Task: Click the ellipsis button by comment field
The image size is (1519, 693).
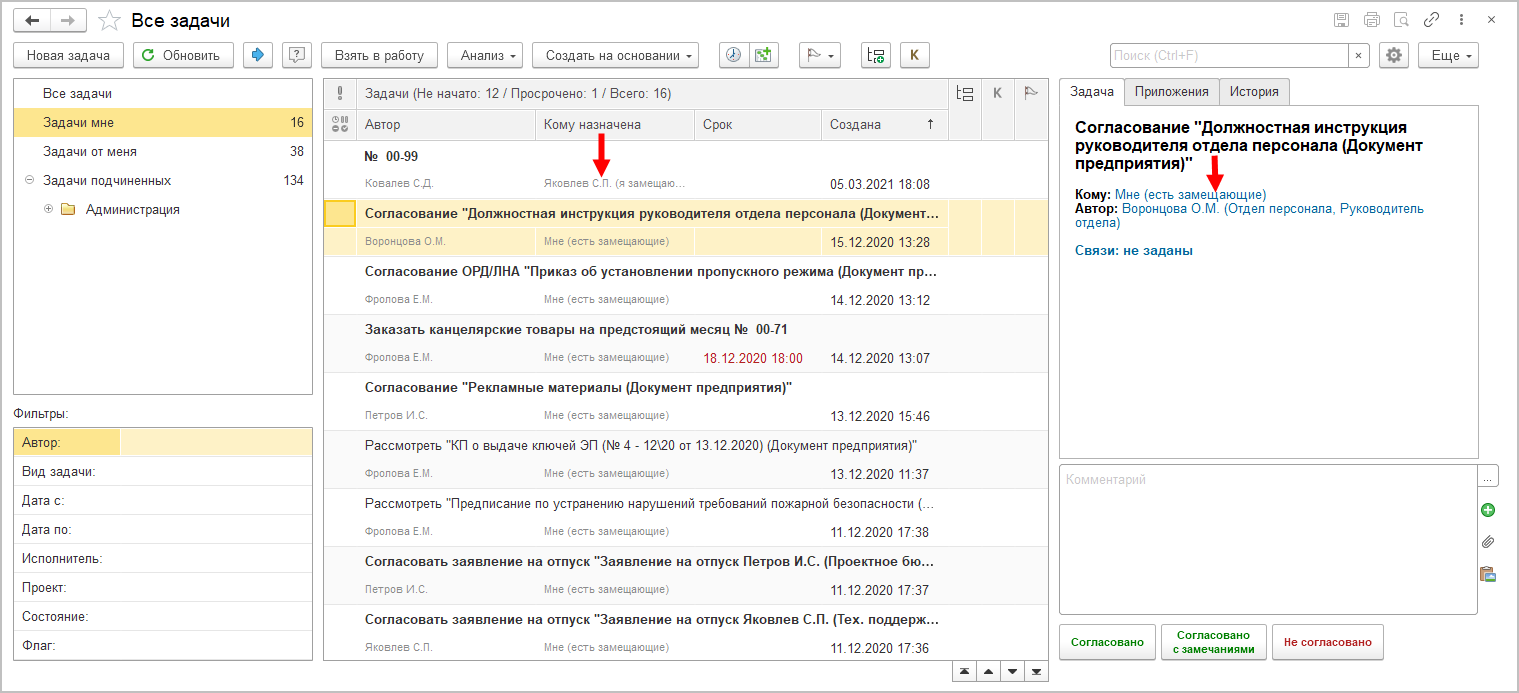Action: click(x=1489, y=475)
